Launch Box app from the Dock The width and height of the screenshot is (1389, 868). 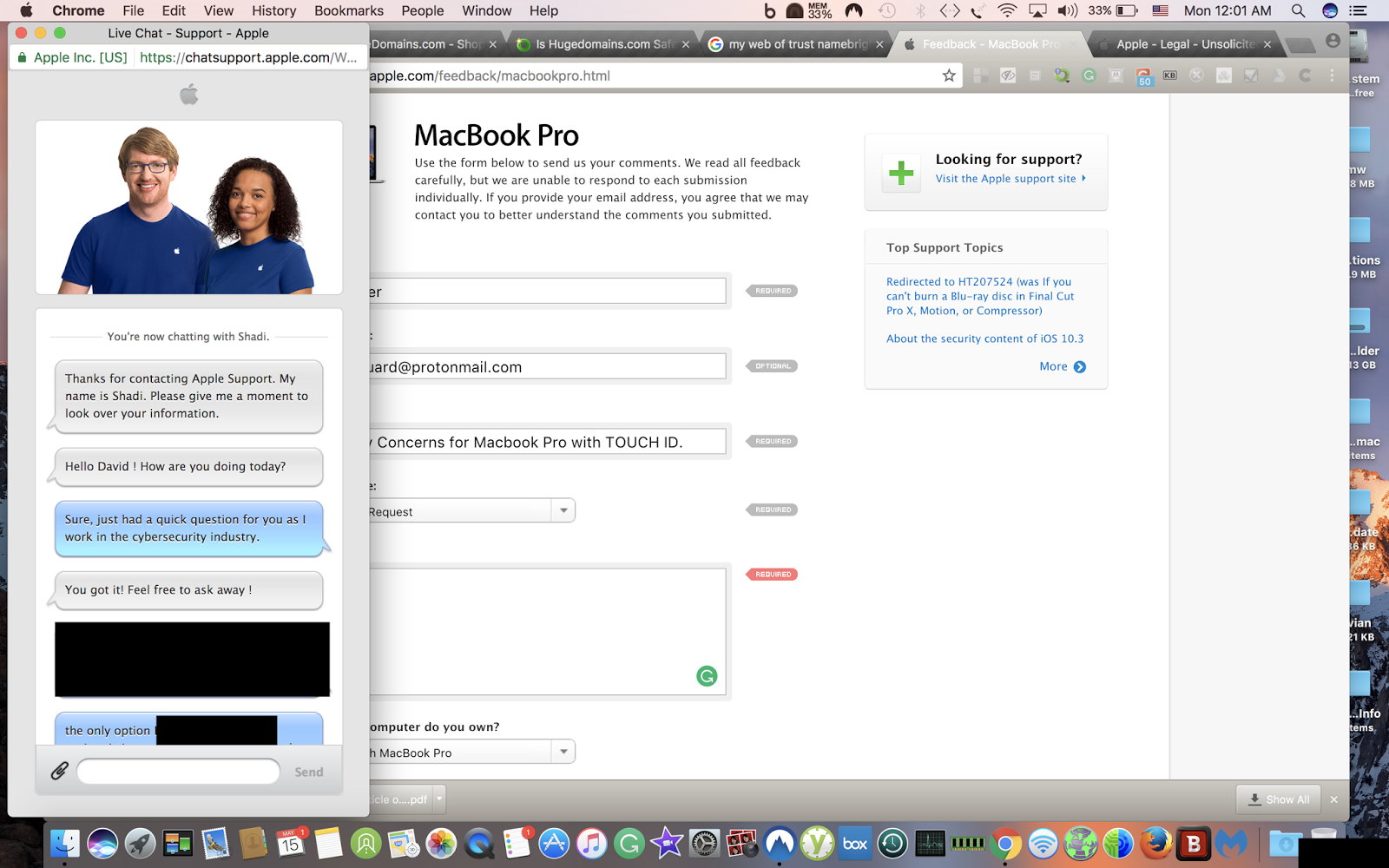pos(855,843)
